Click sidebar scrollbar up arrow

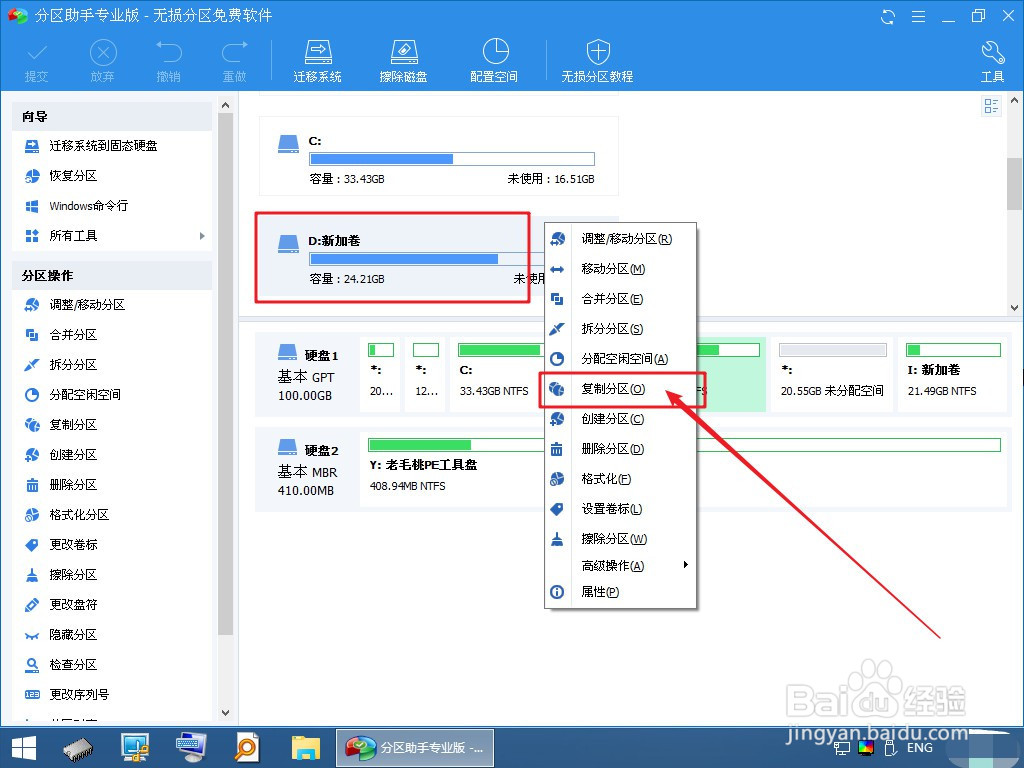pyautogui.click(x=225, y=105)
